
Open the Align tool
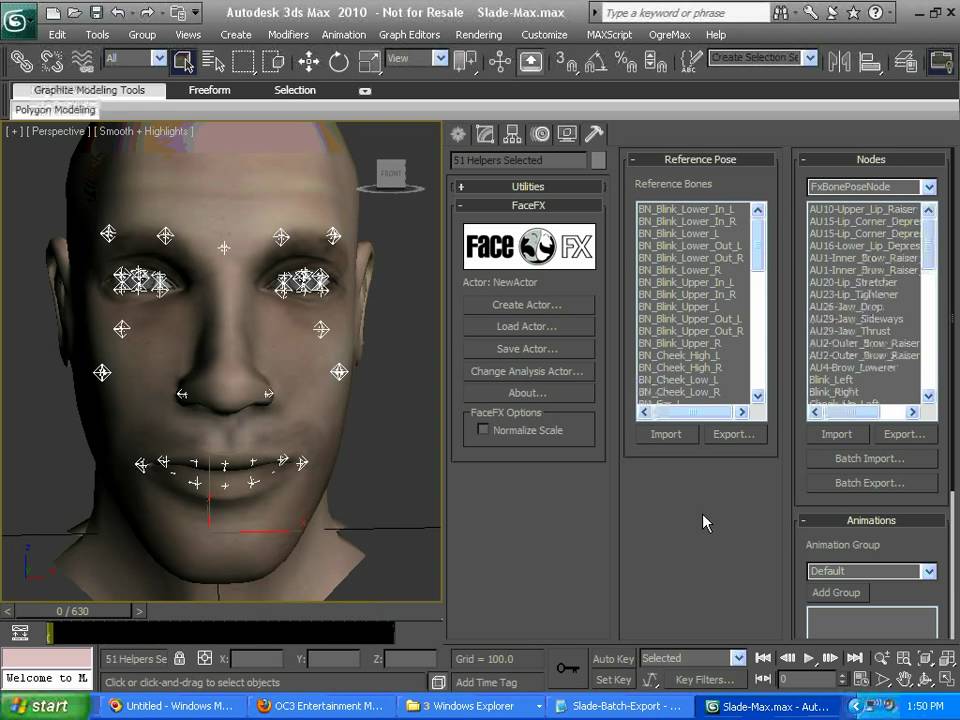coord(869,61)
